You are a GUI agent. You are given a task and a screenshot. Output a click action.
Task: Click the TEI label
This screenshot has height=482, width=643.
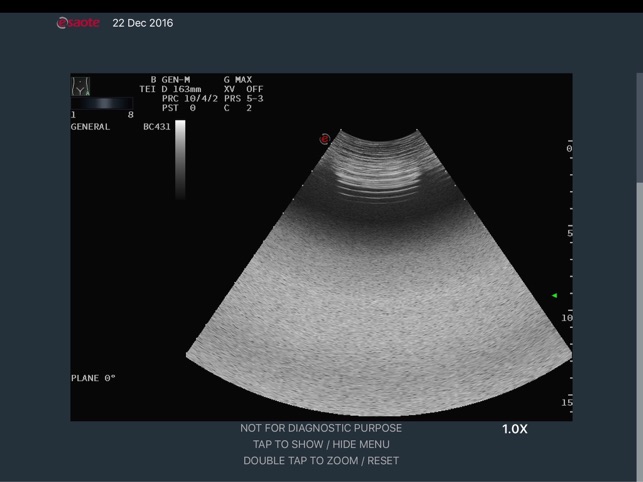[147, 89]
